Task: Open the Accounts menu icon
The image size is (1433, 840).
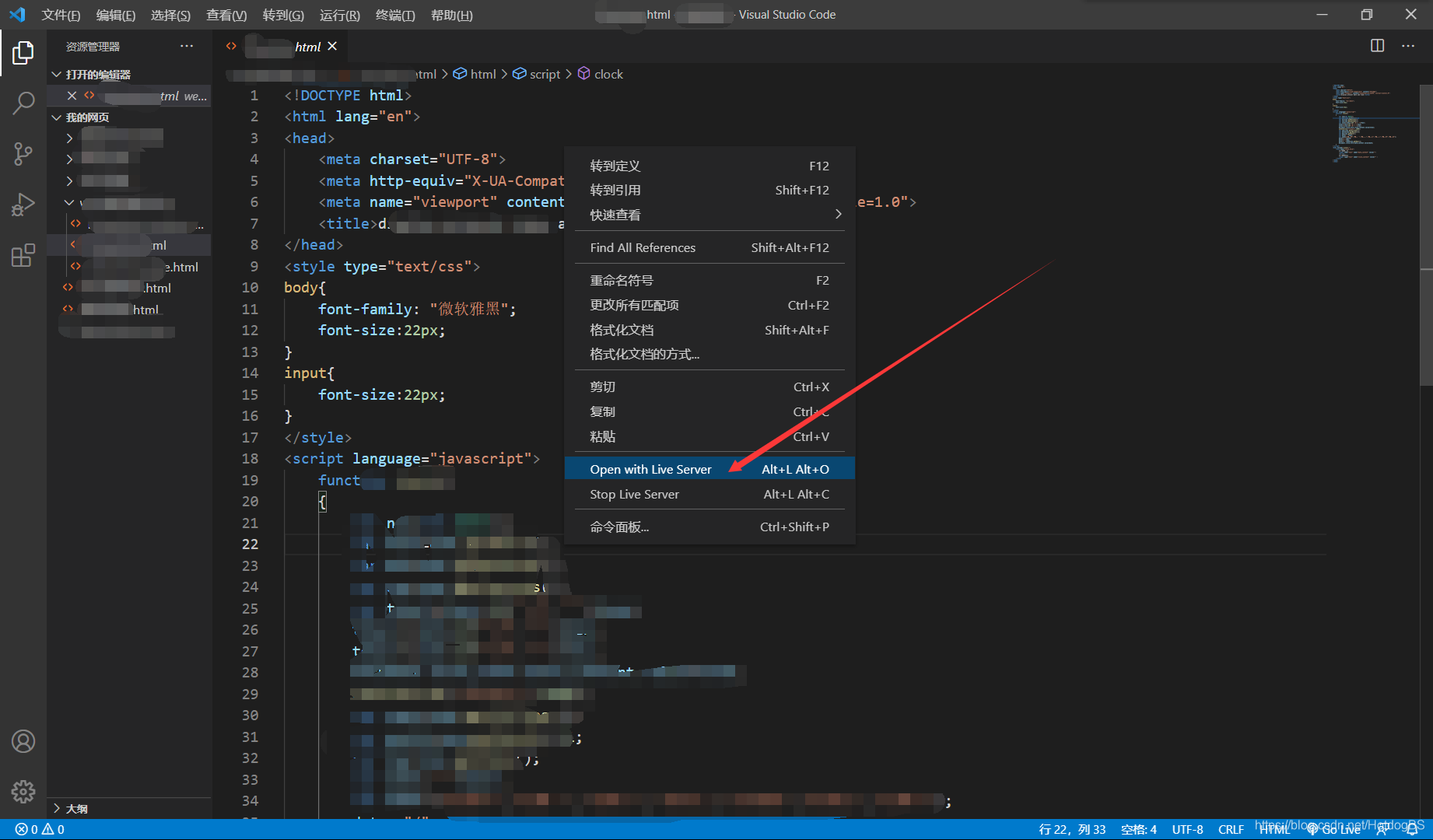Action: [x=23, y=741]
